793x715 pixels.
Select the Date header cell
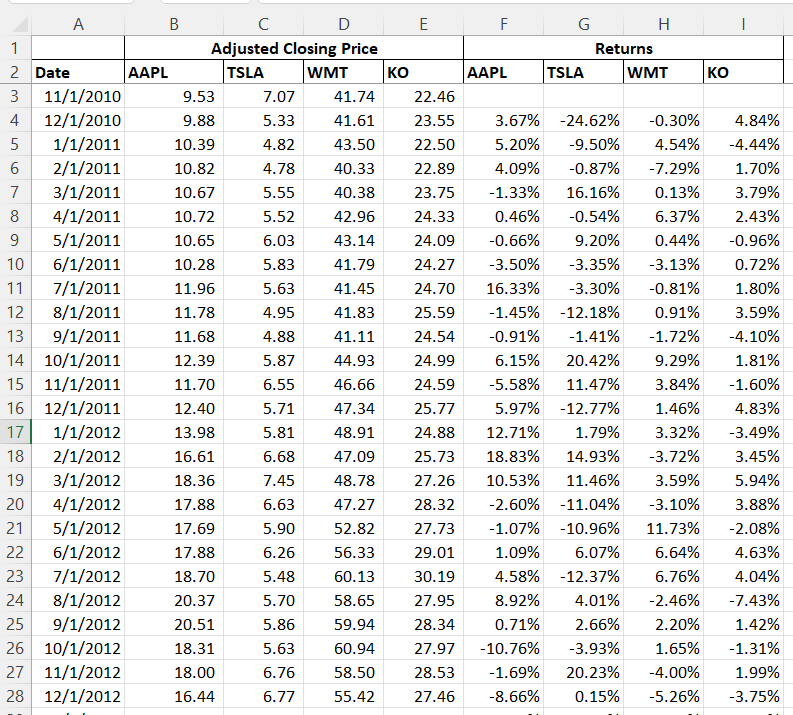pos(78,72)
